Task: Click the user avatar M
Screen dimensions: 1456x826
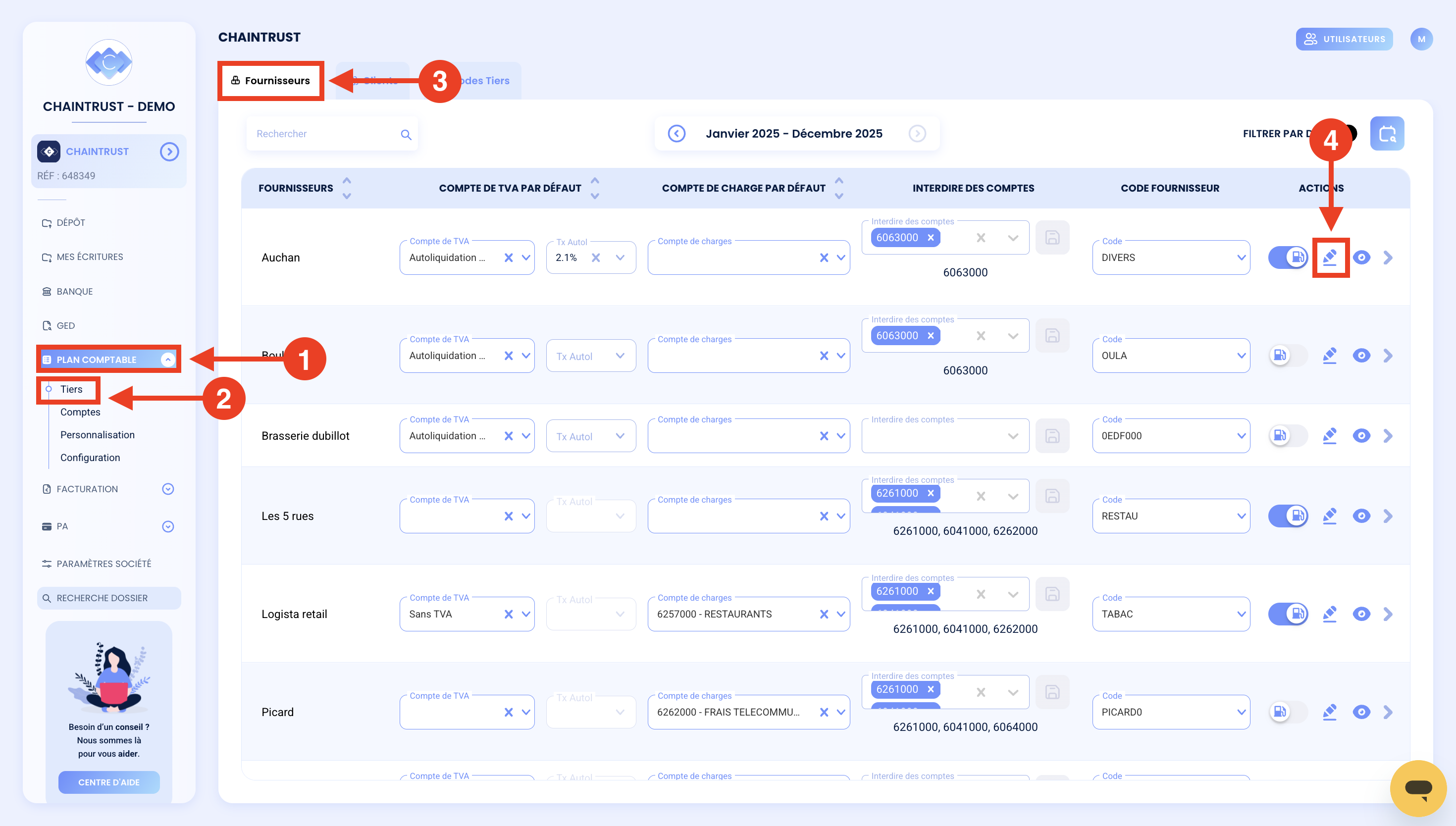Action: [x=1421, y=39]
